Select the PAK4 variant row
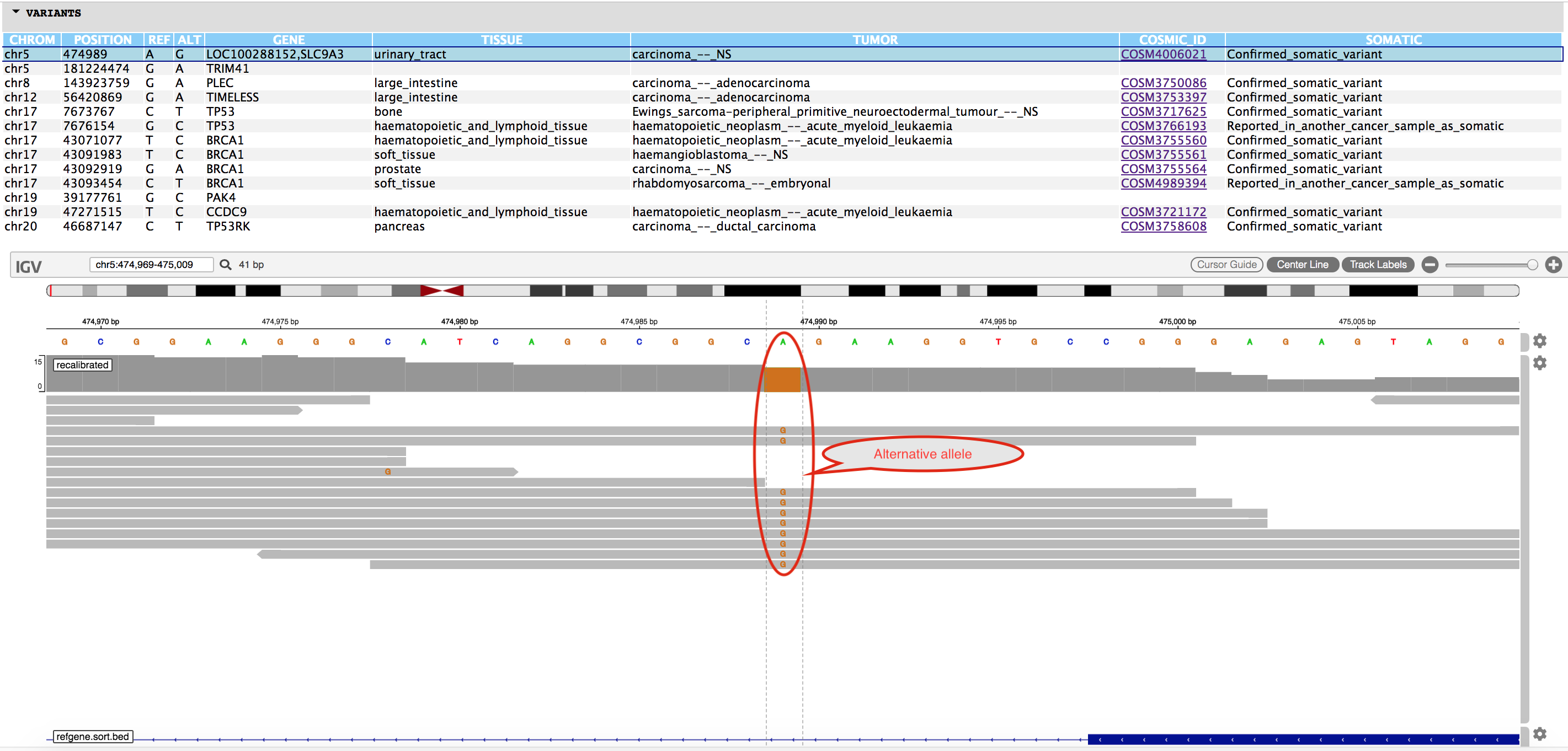1568x751 pixels. [x=782, y=197]
